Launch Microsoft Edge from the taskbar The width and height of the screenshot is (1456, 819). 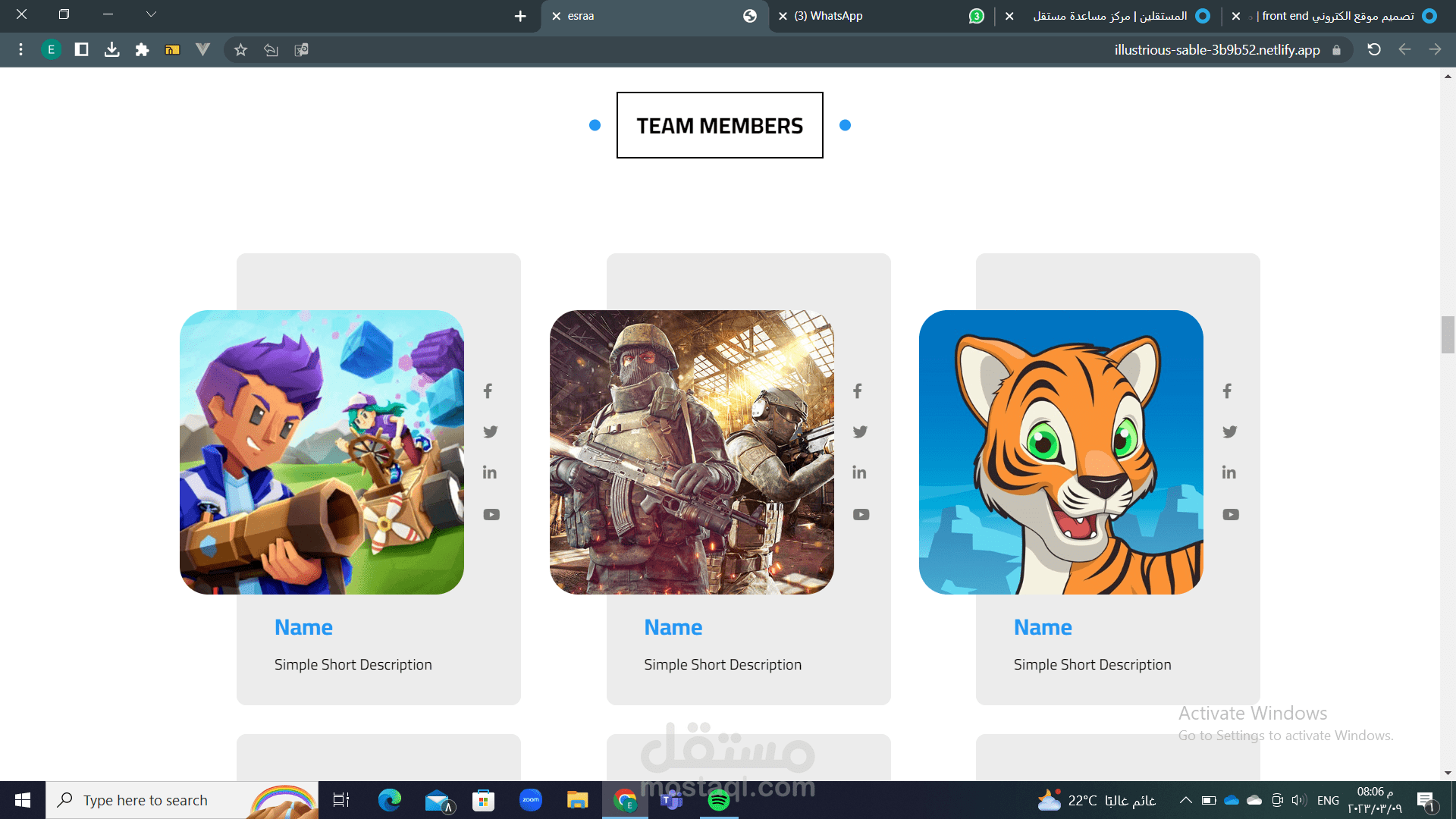[x=390, y=800]
